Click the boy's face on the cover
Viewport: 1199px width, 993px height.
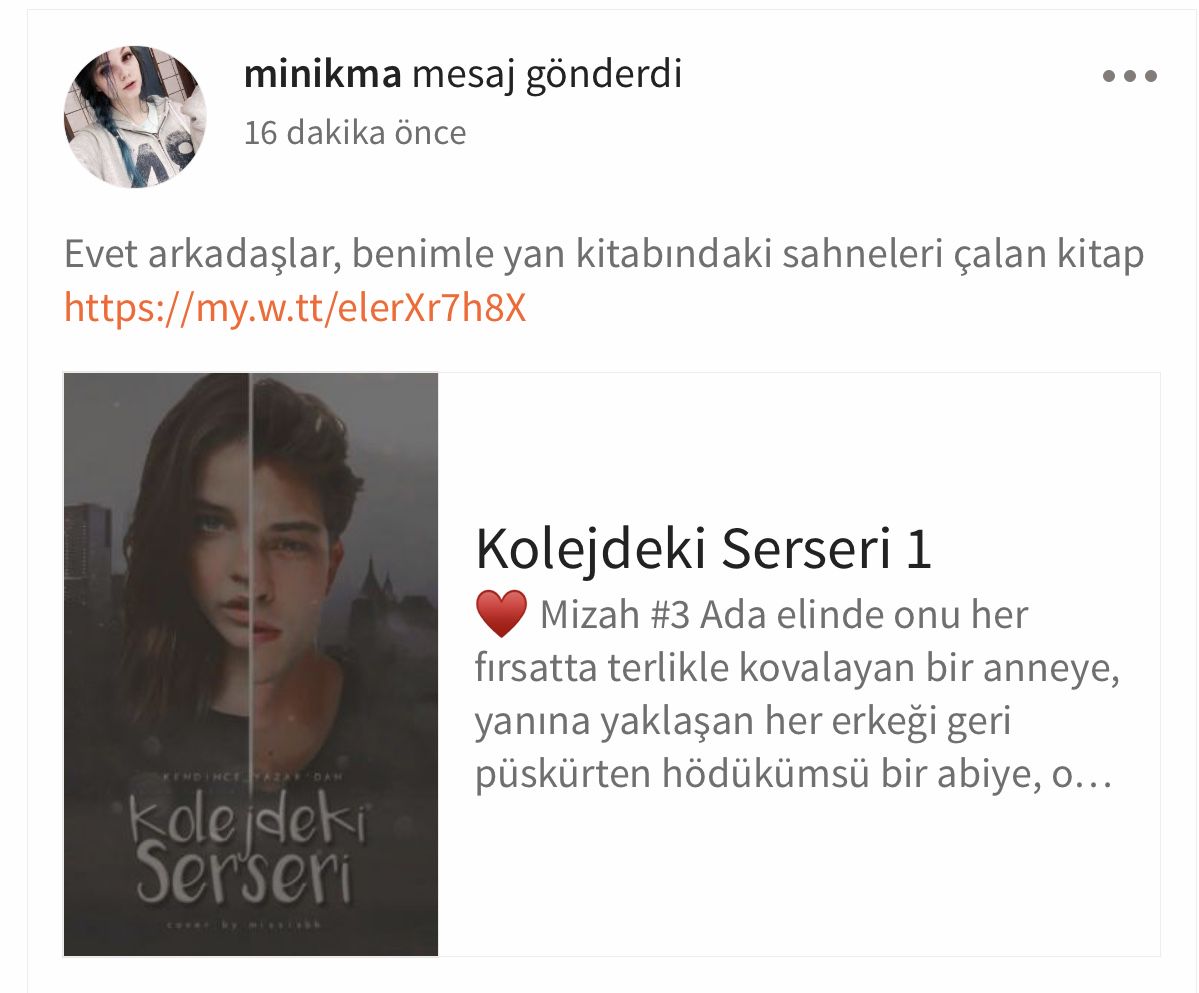pos(294,566)
